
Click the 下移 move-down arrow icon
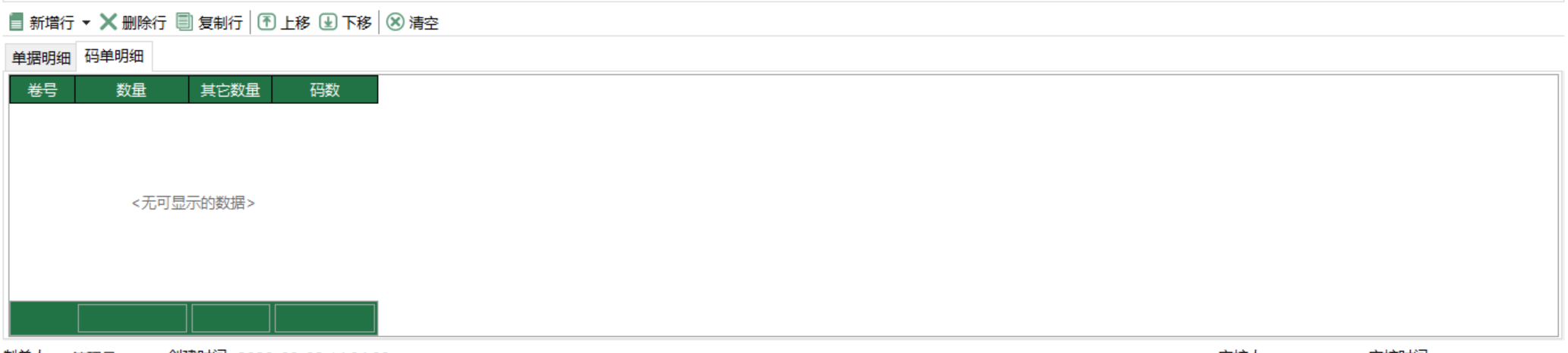(x=328, y=22)
